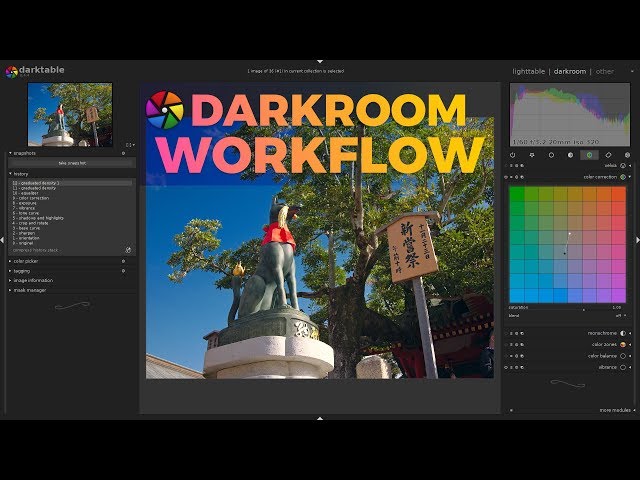Open presets for color correction module
The image size is (640, 480).
click(x=522, y=177)
